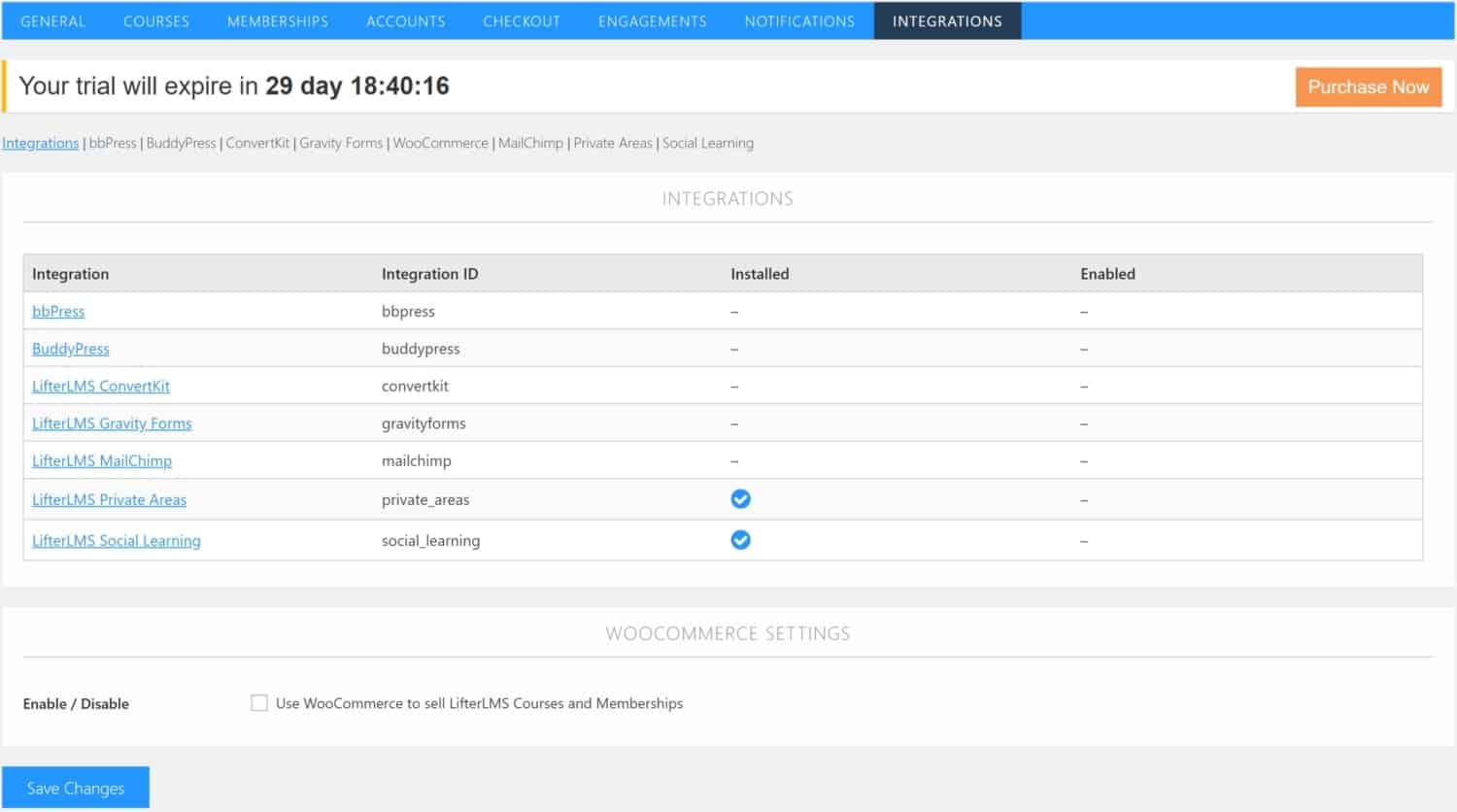Open the Integrations sub-navigation link

[x=40, y=143]
